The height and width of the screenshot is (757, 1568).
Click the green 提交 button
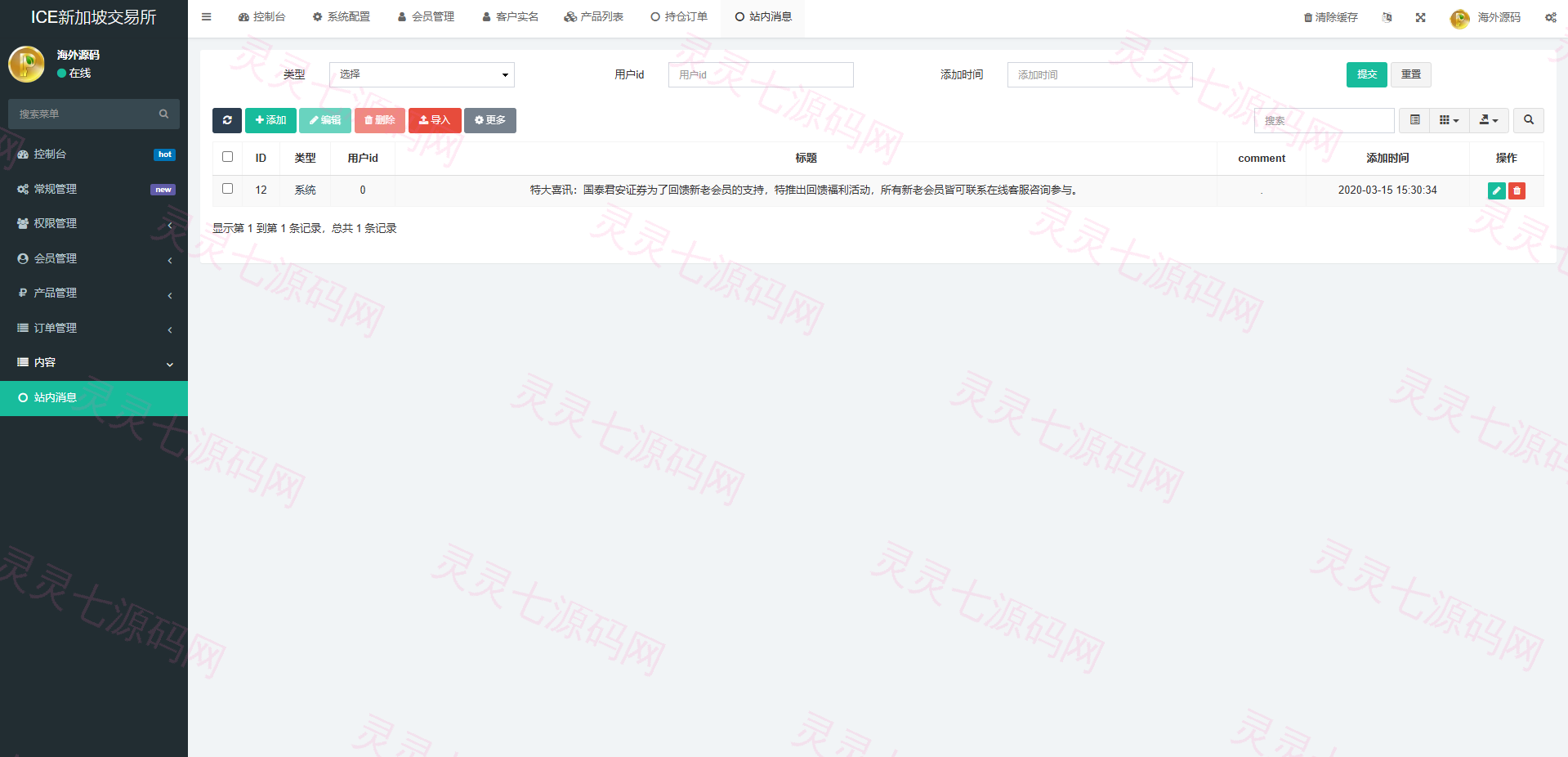coord(1367,74)
